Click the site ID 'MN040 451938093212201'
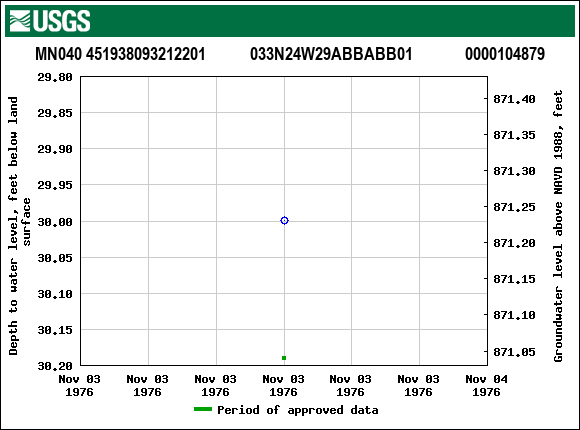The width and height of the screenshot is (580, 430). click(120, 54)
